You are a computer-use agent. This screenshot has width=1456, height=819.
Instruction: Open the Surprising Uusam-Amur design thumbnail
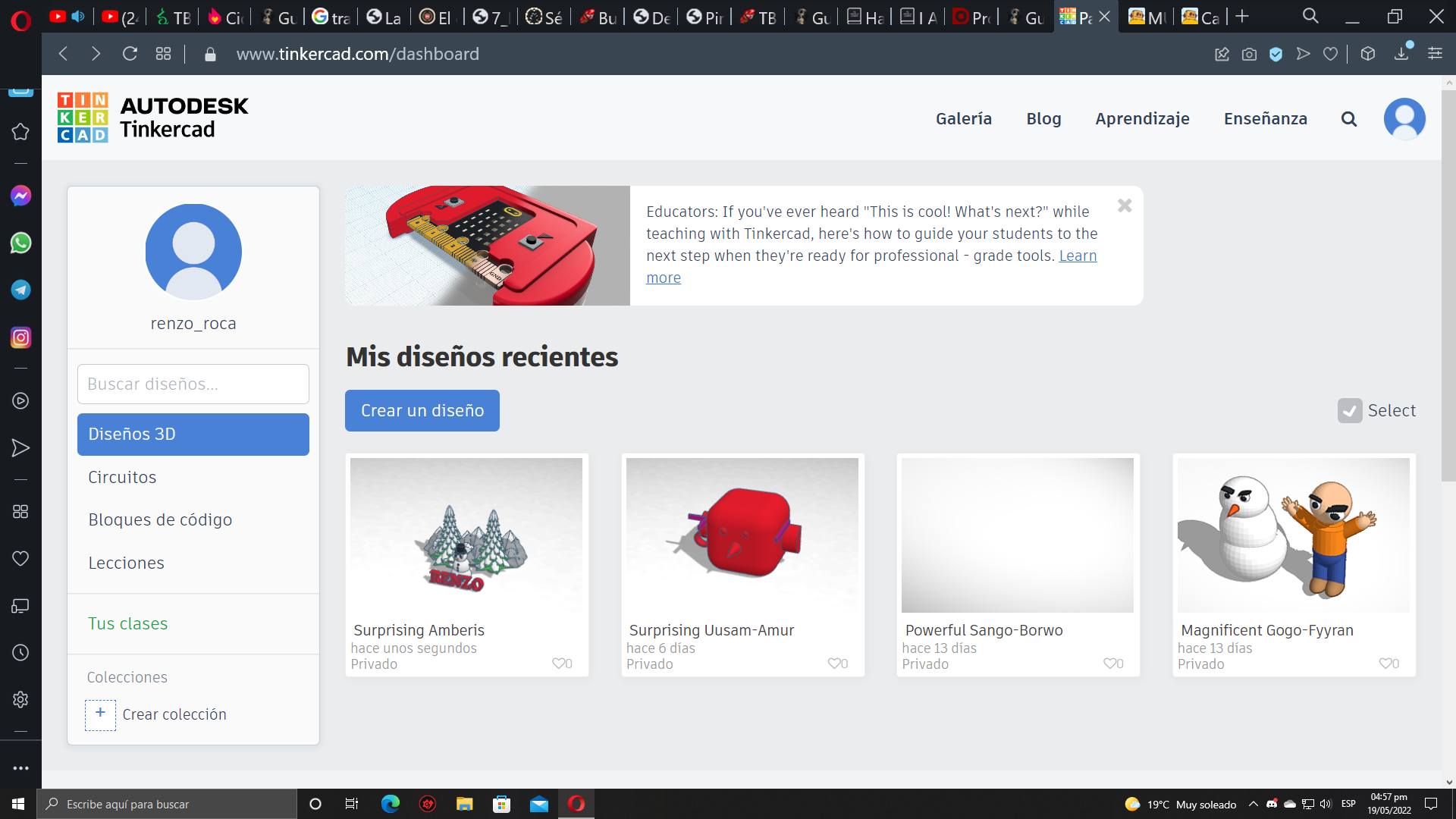pos(742,535)
